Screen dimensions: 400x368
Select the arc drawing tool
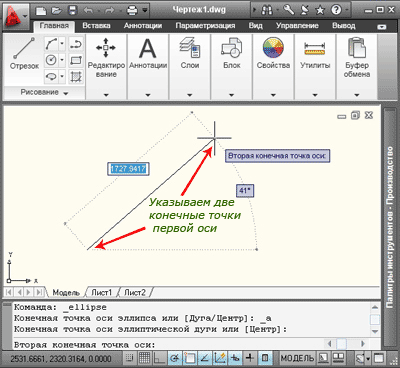51,44
